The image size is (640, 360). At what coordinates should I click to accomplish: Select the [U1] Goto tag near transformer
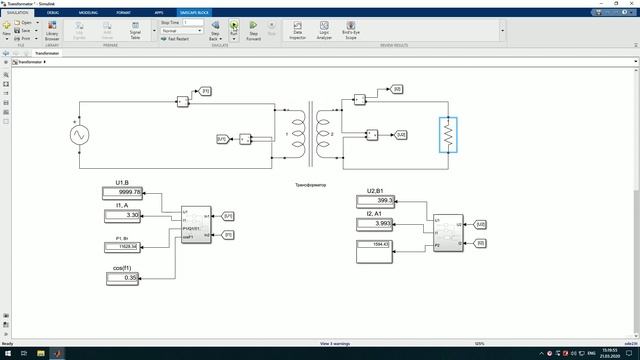click(223, 139)
